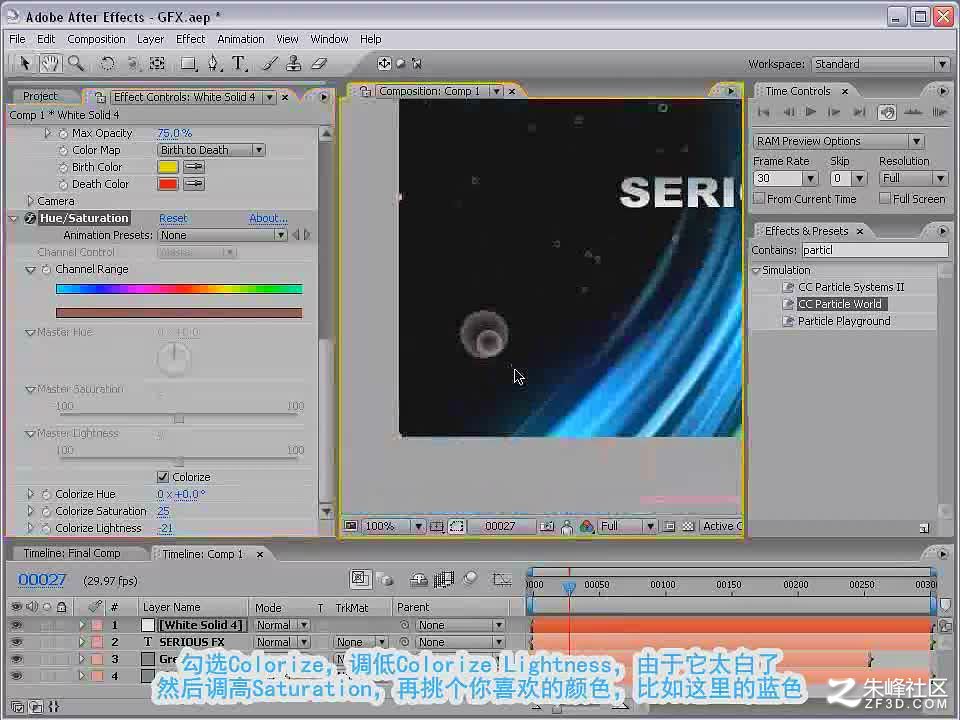The height and width of the screenshot is (720, 960).
Task: Expand Colorize Saturation property
Action: click(x=30, y=511)
